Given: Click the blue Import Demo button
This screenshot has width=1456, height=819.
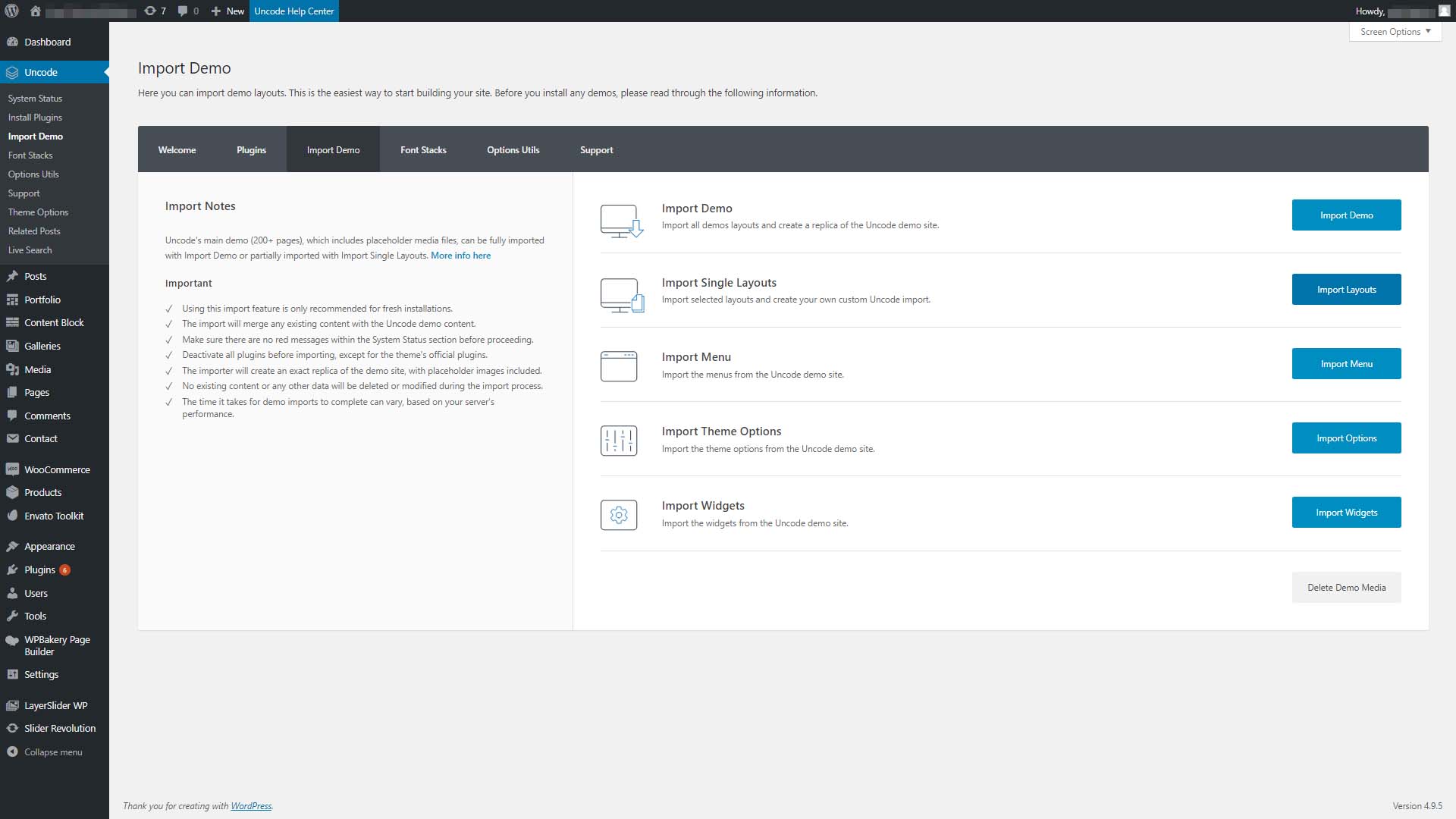Looking at the screenshot, I should click(1346, 215).
